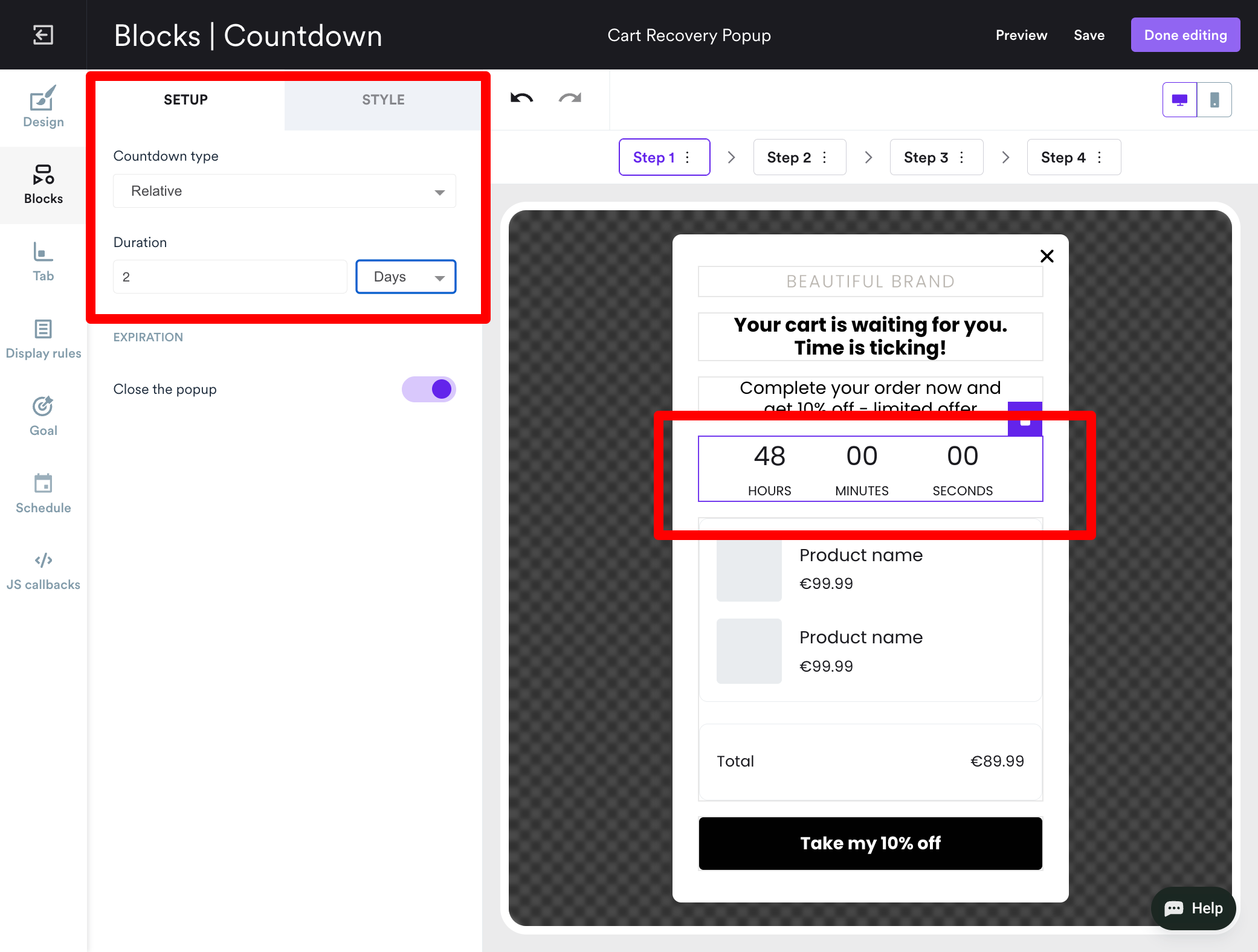
Task: Open the Countdown type dropdown
Action: [x=285, y=191]
